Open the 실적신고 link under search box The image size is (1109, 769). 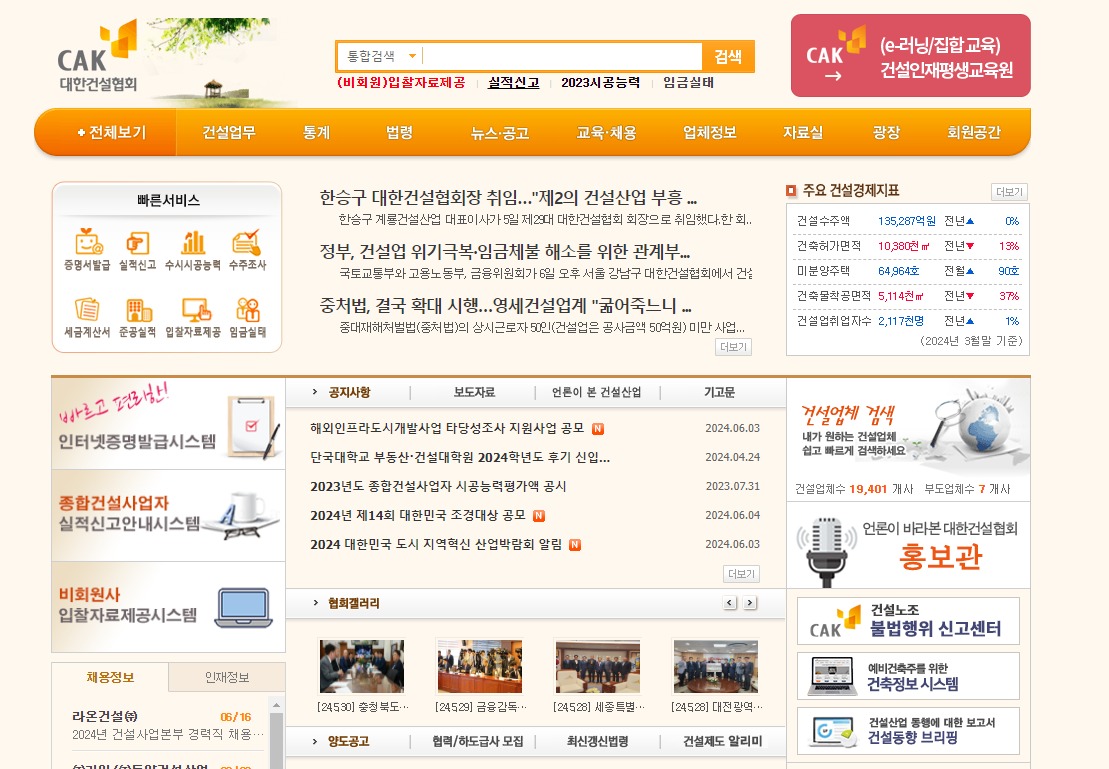tap(513, 83)
